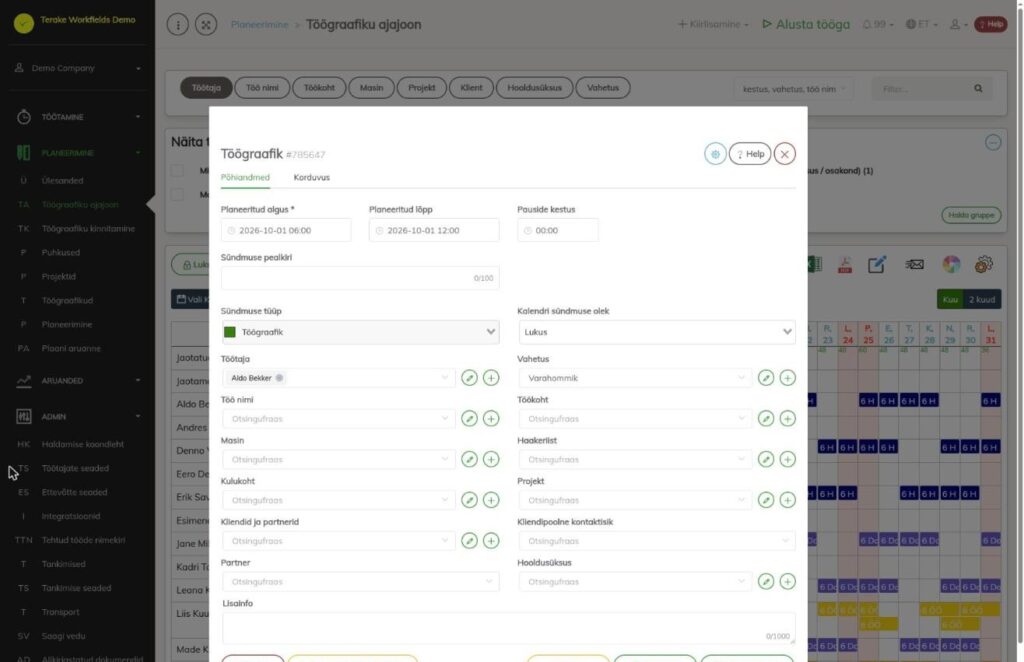Switch to the Korduvus tab
This screenshot has height=662, width=1024.
pyautogui.click(x=312, y=178)
